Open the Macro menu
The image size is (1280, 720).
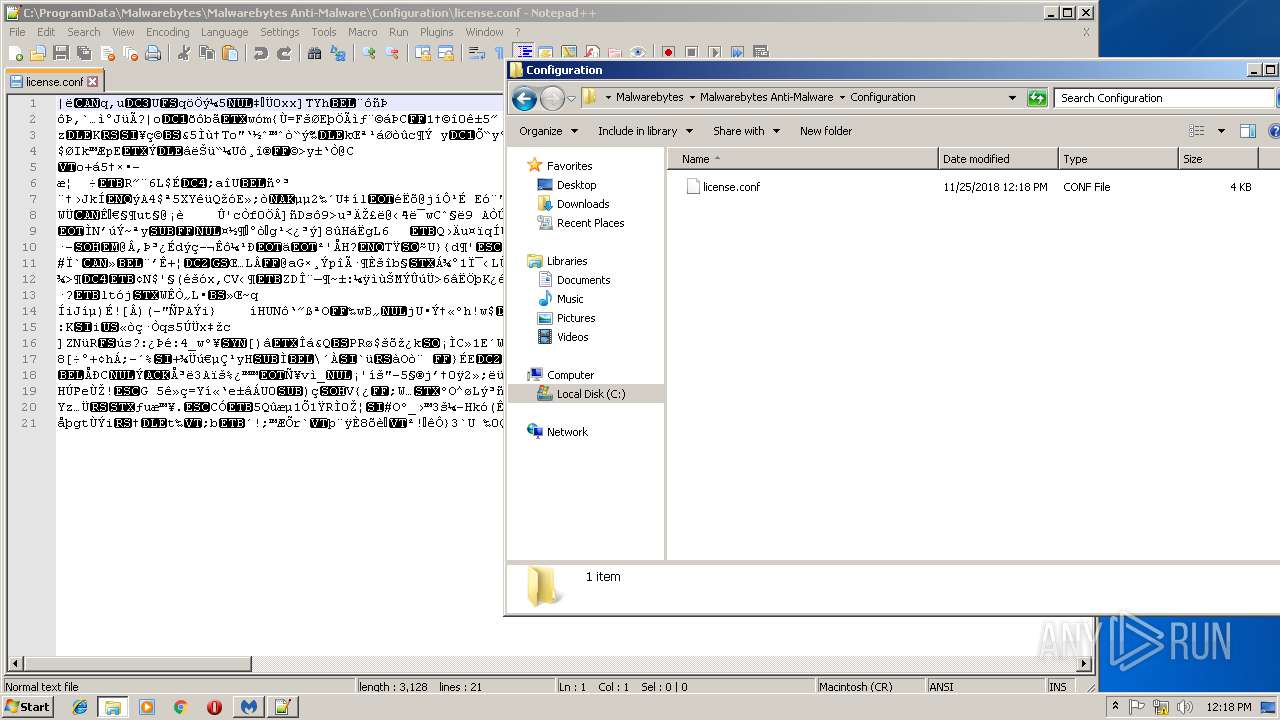point(363,32)
